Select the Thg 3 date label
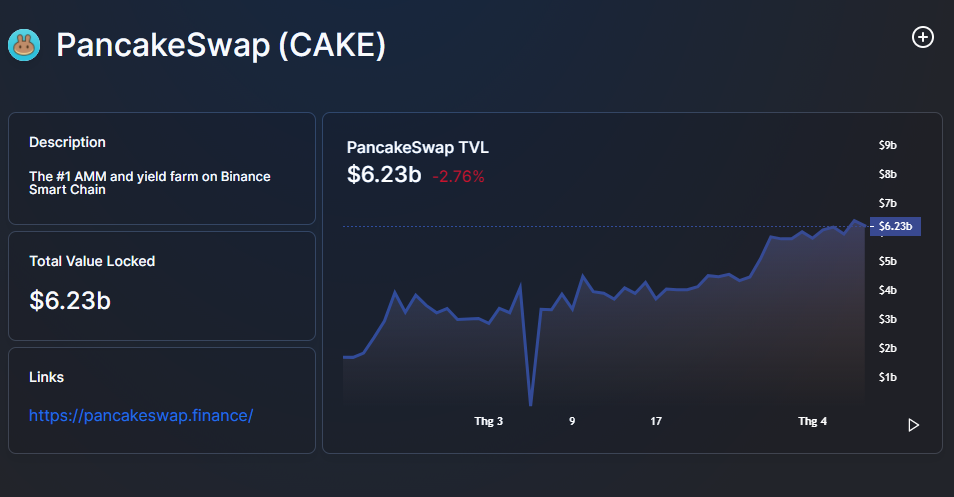 [488, 422]
